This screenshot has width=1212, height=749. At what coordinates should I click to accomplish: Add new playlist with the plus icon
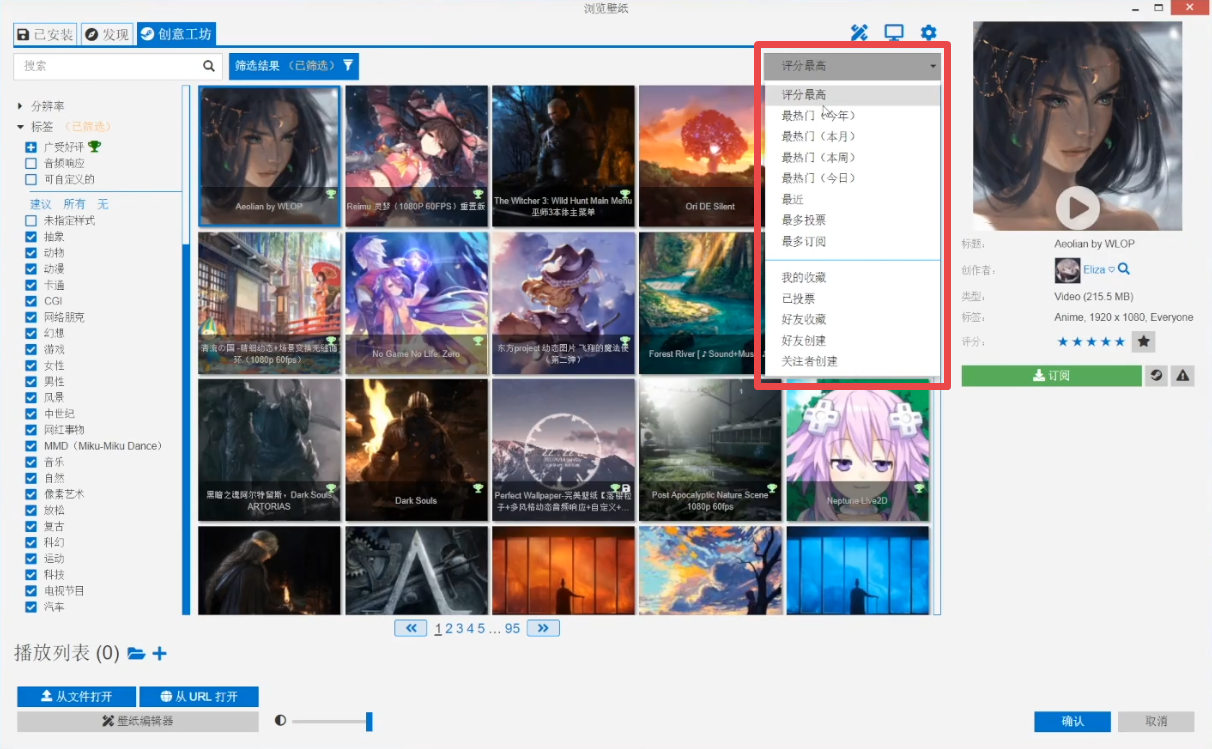159,654
